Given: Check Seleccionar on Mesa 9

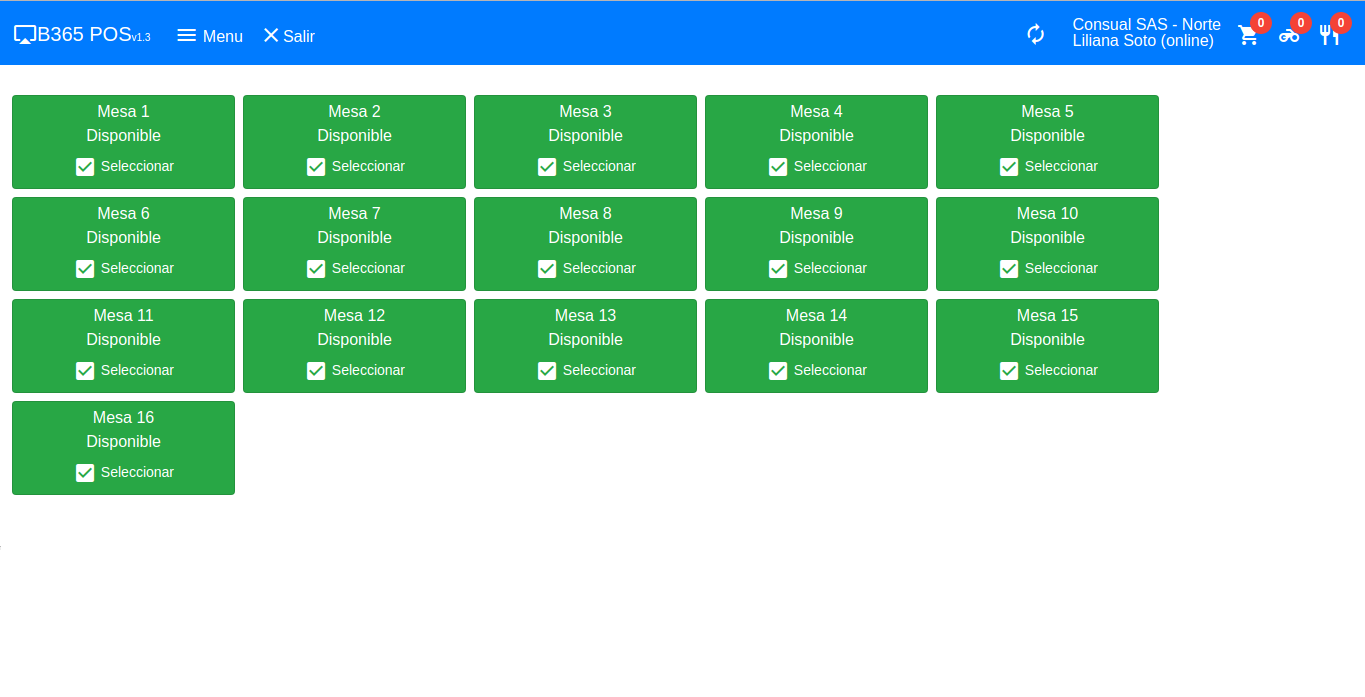Looking at the screenshot, I should click(818, 269).
